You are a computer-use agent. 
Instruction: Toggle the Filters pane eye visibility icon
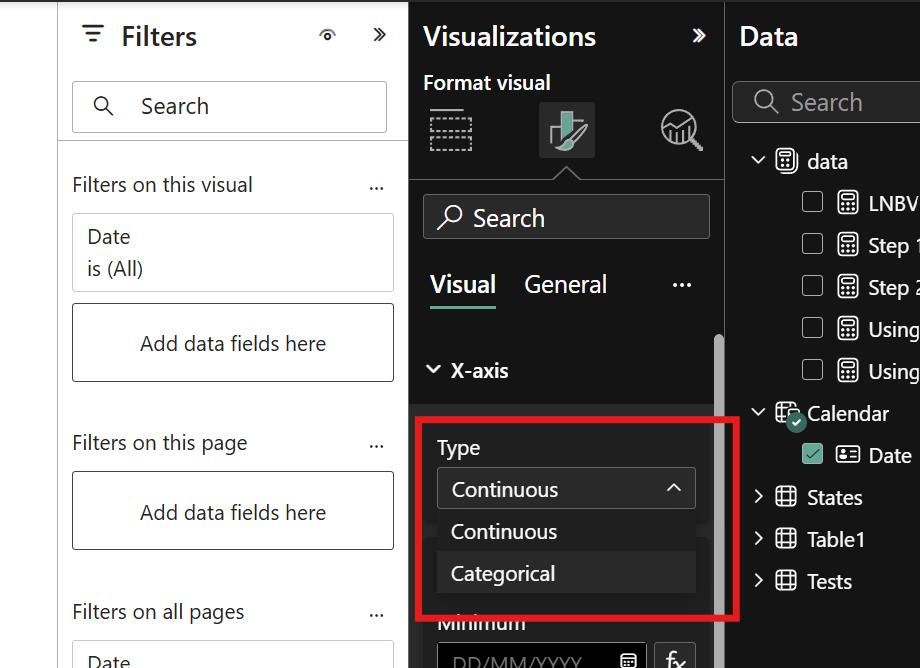point(327,36)
